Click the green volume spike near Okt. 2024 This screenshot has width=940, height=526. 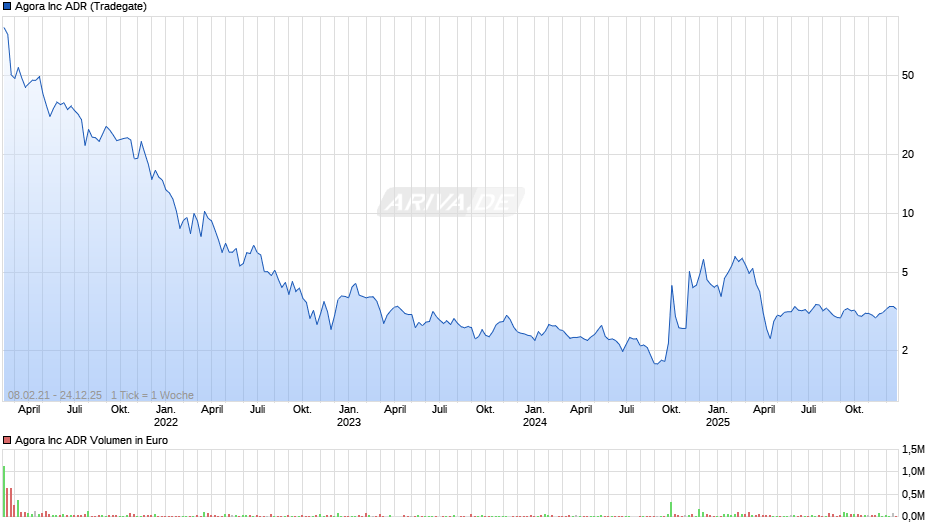[671, 509]
